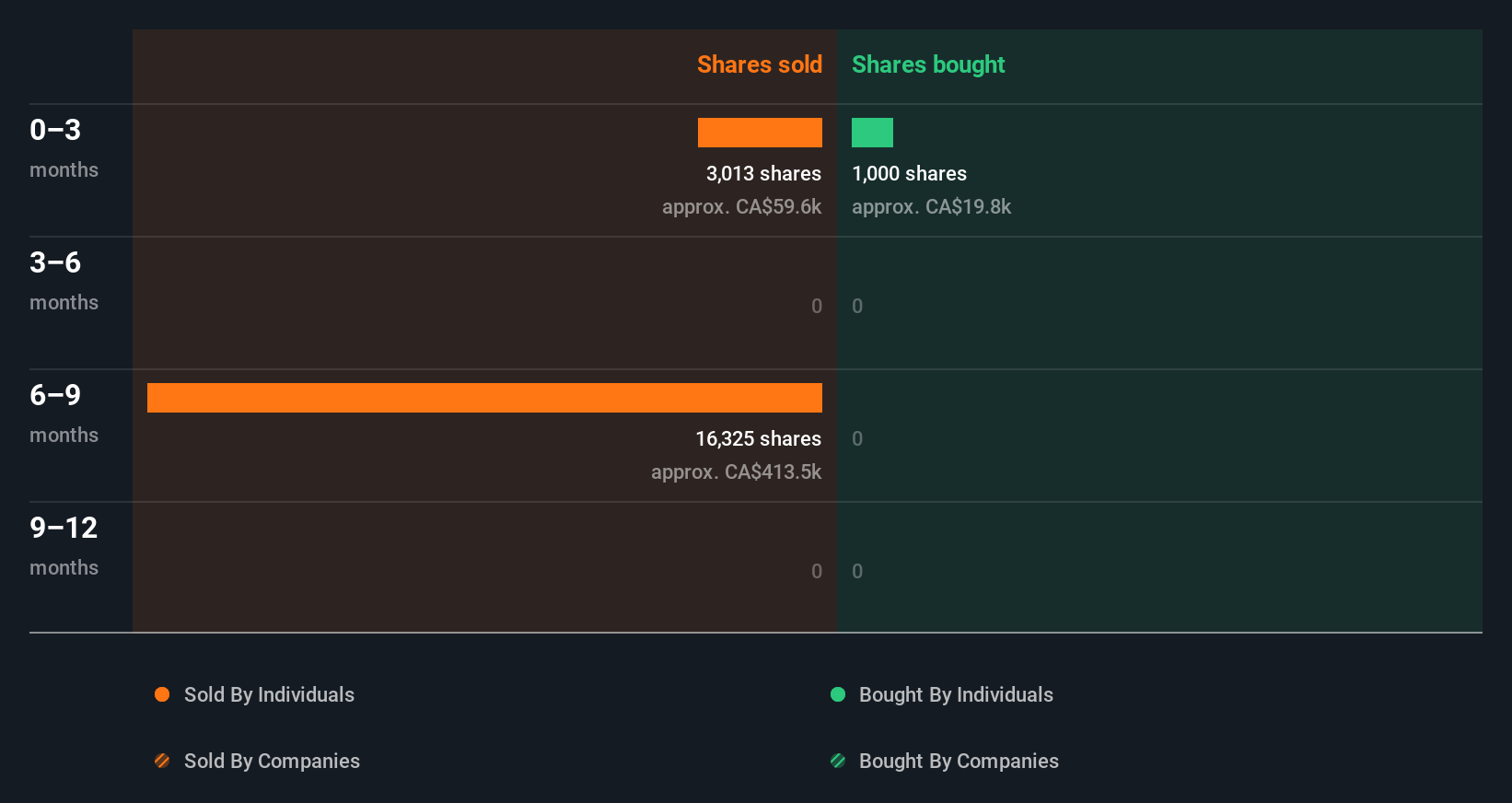Click the 9–12 months row label

pyautogui.click(x=64, y=545)
